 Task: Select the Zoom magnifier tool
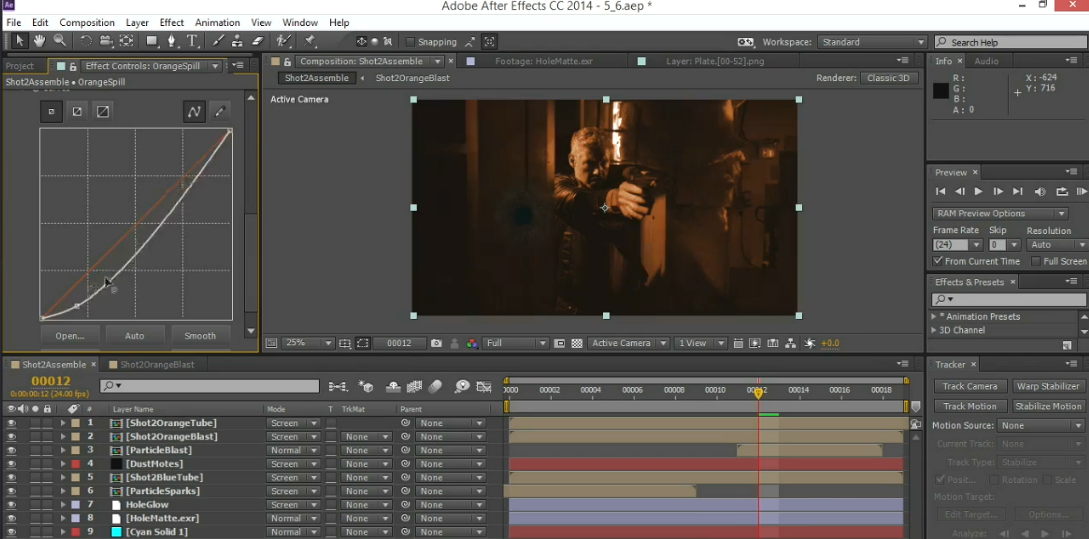60,41
